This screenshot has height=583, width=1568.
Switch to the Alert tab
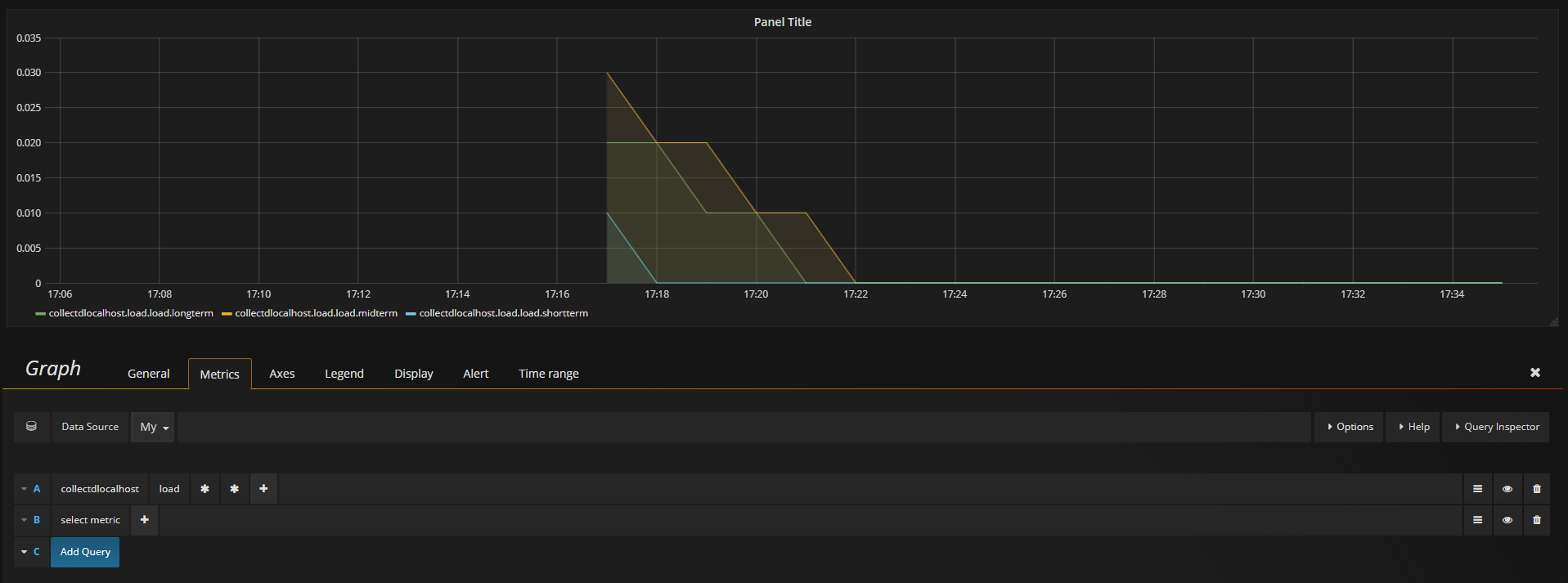(x=476, y=374)
